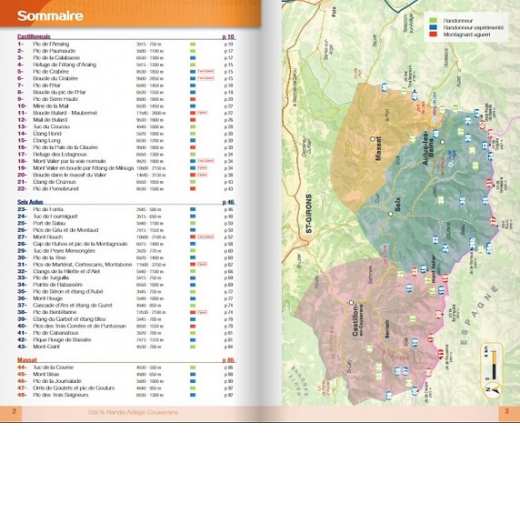Select the green Randonneur legend swatch
Screen dimensions: 520x520
(433, 21)
